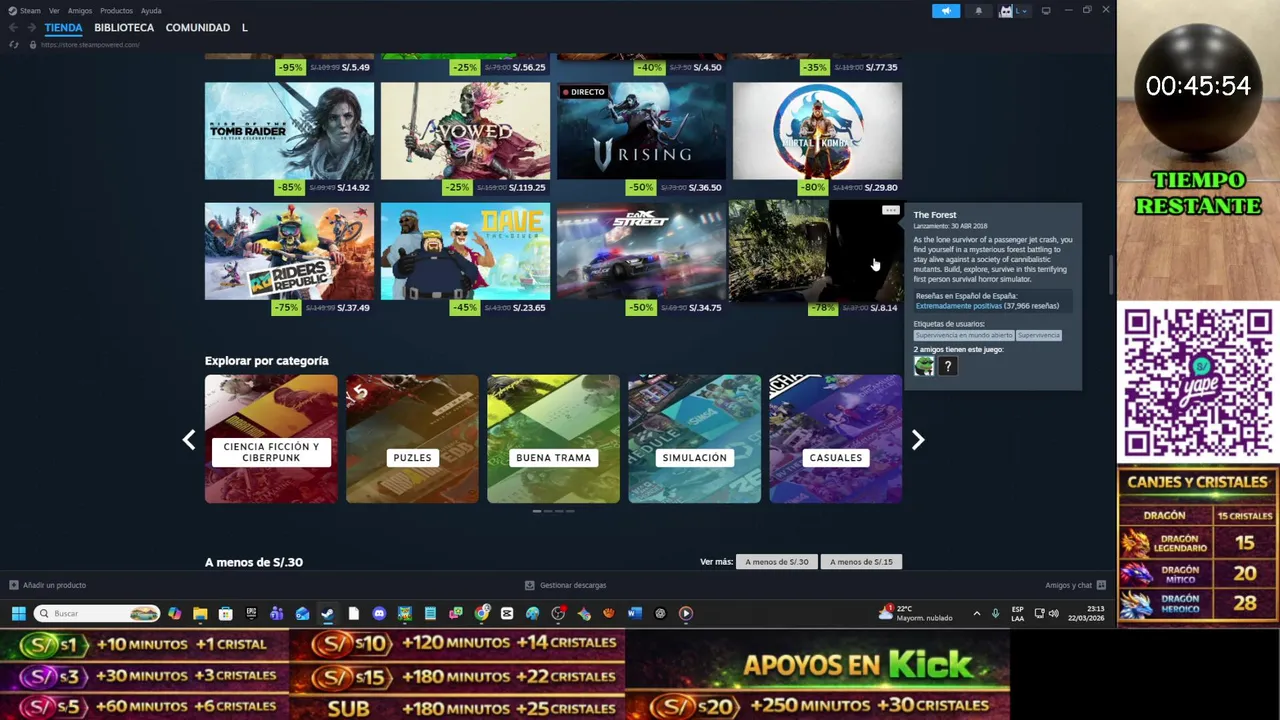1280x720 pixels.
Task: Open File Explorer from the taskbar
Action: click(200, 613)
